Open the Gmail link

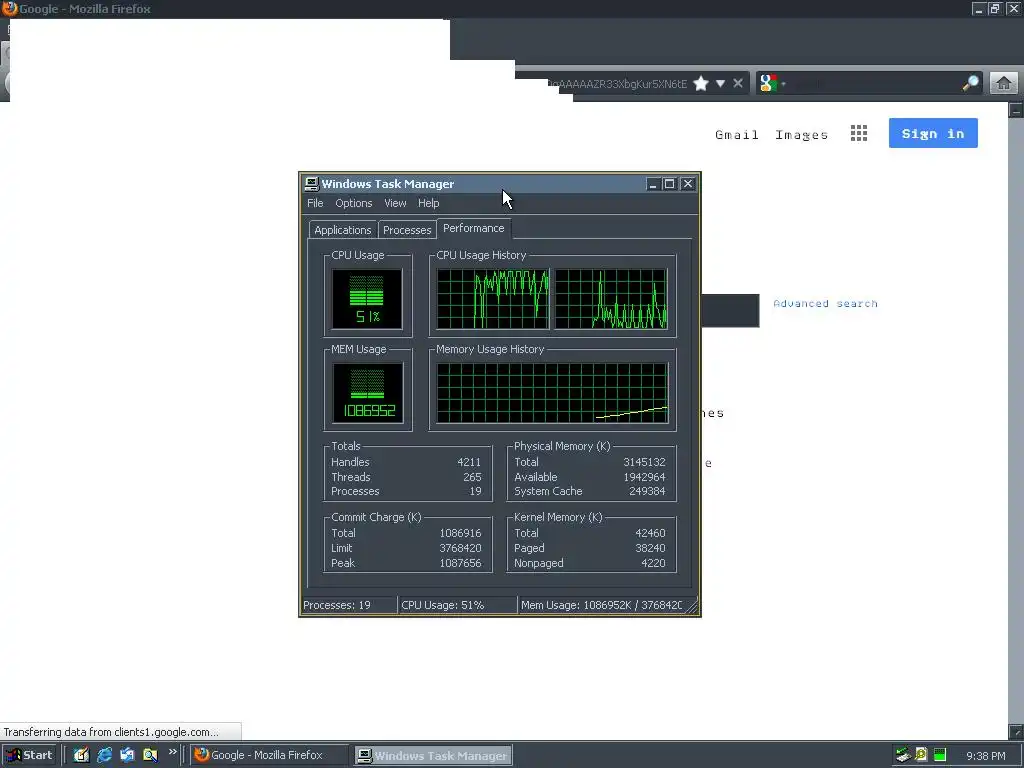[737, 135]
